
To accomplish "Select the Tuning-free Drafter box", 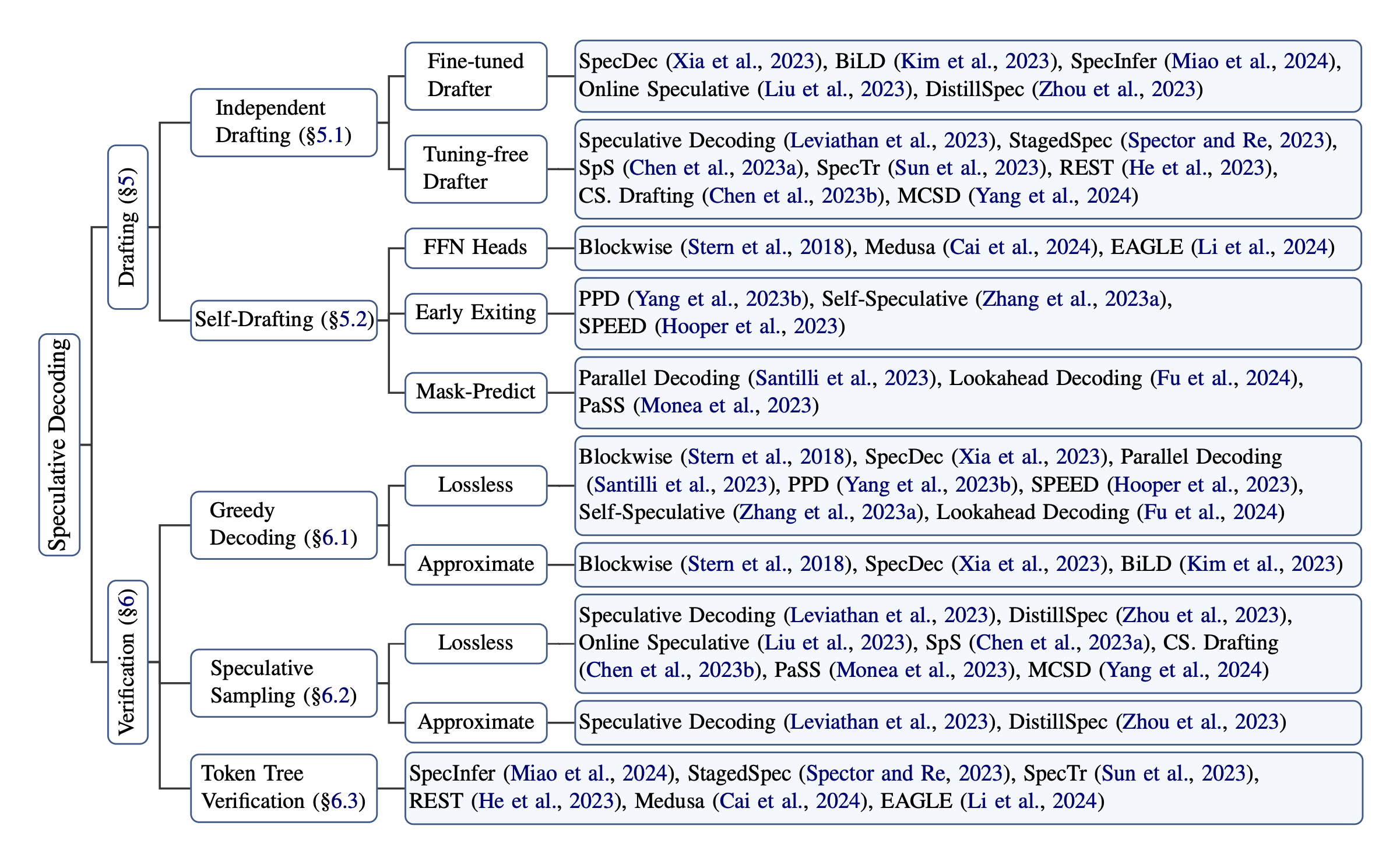I will [476, 169].
